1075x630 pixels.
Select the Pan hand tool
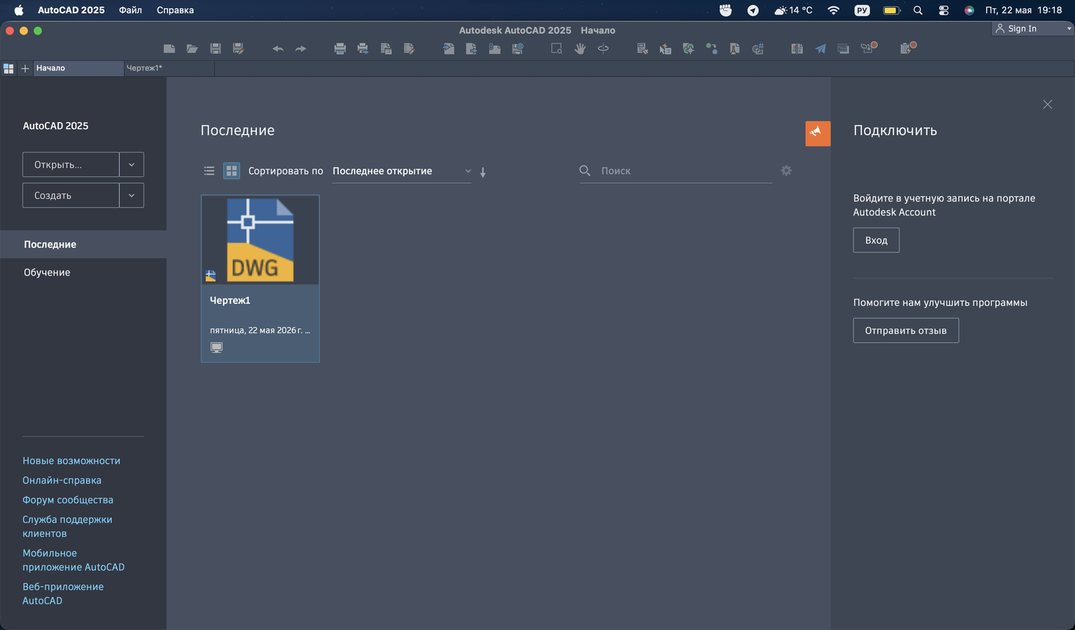pyautogui.click(x=580, y=49)
